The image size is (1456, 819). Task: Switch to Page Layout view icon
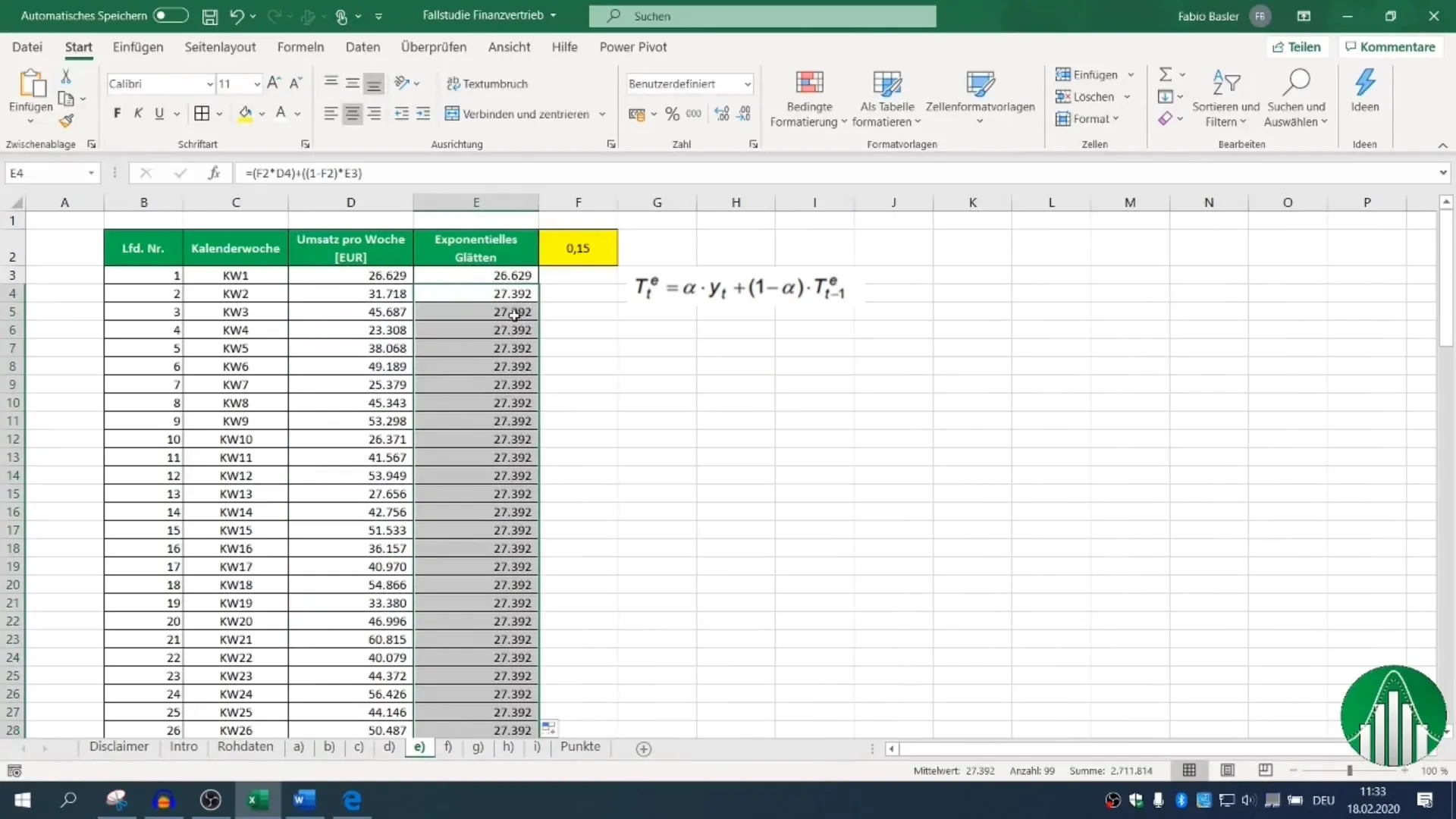tap(1227, 770)
